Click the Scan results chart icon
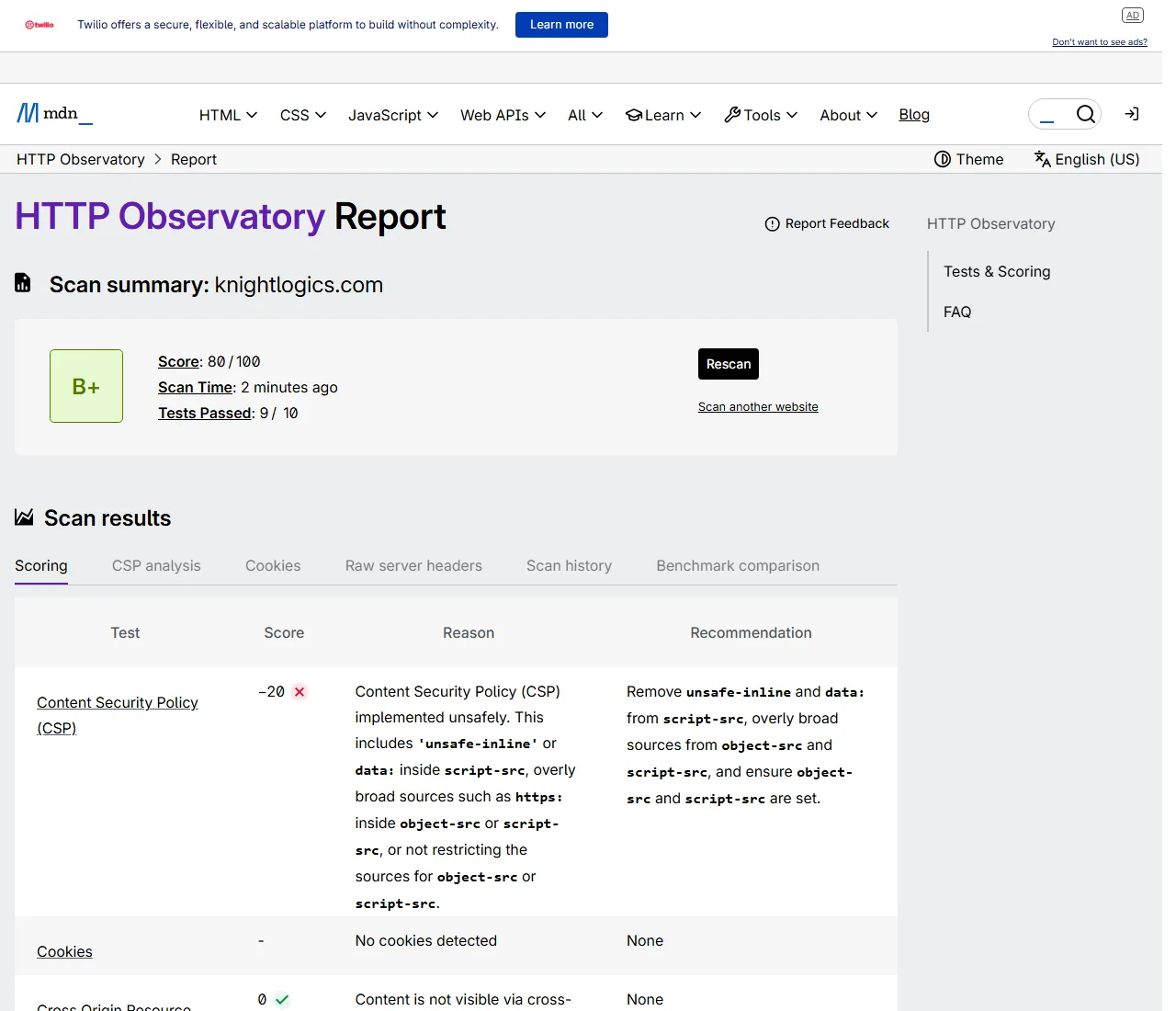The height and width of the screenshot is (1011, 1176). coord(24,517)
